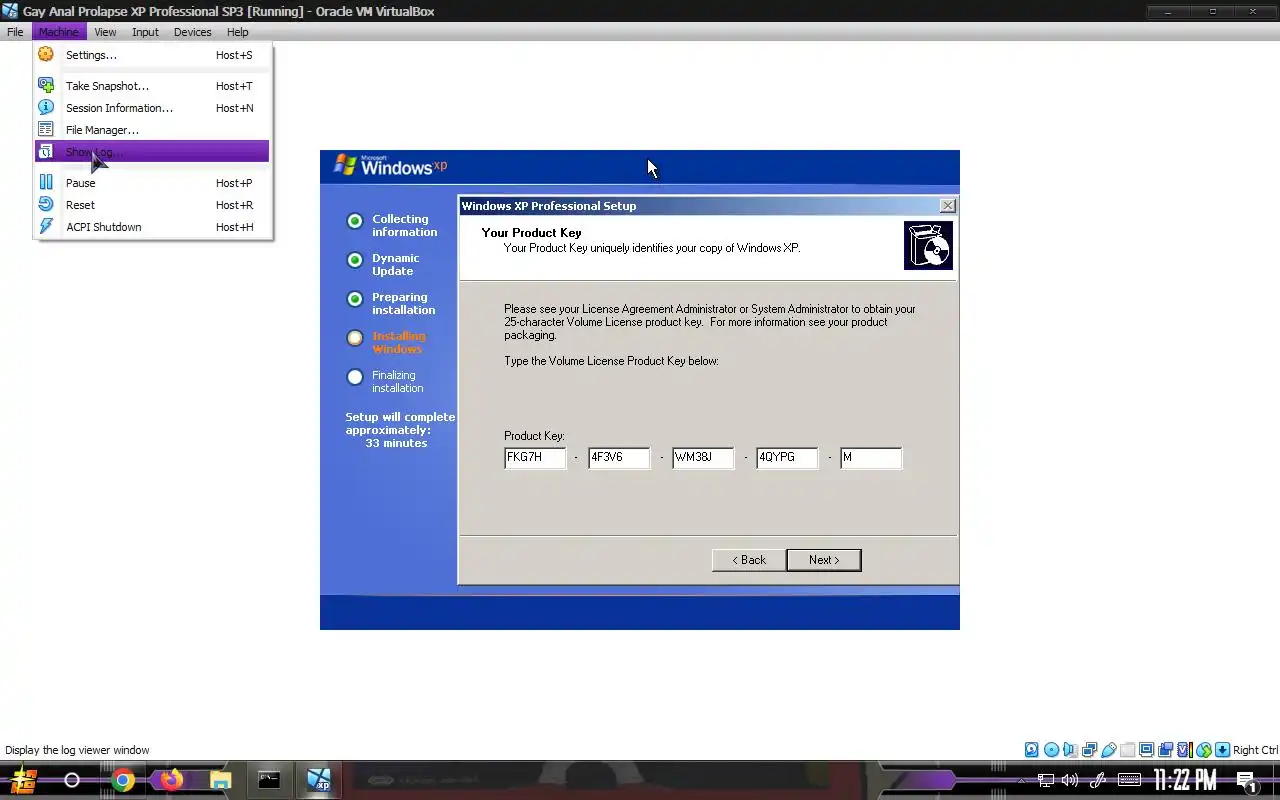Open File Explorer from the taskbar
1280x800 pixels.
pos(220,780)
